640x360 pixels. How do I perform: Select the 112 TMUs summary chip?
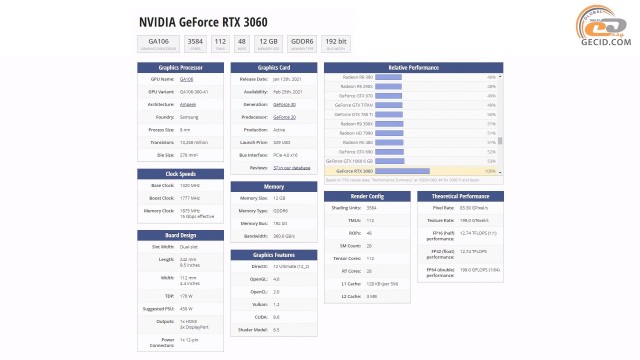click(220, 44)
